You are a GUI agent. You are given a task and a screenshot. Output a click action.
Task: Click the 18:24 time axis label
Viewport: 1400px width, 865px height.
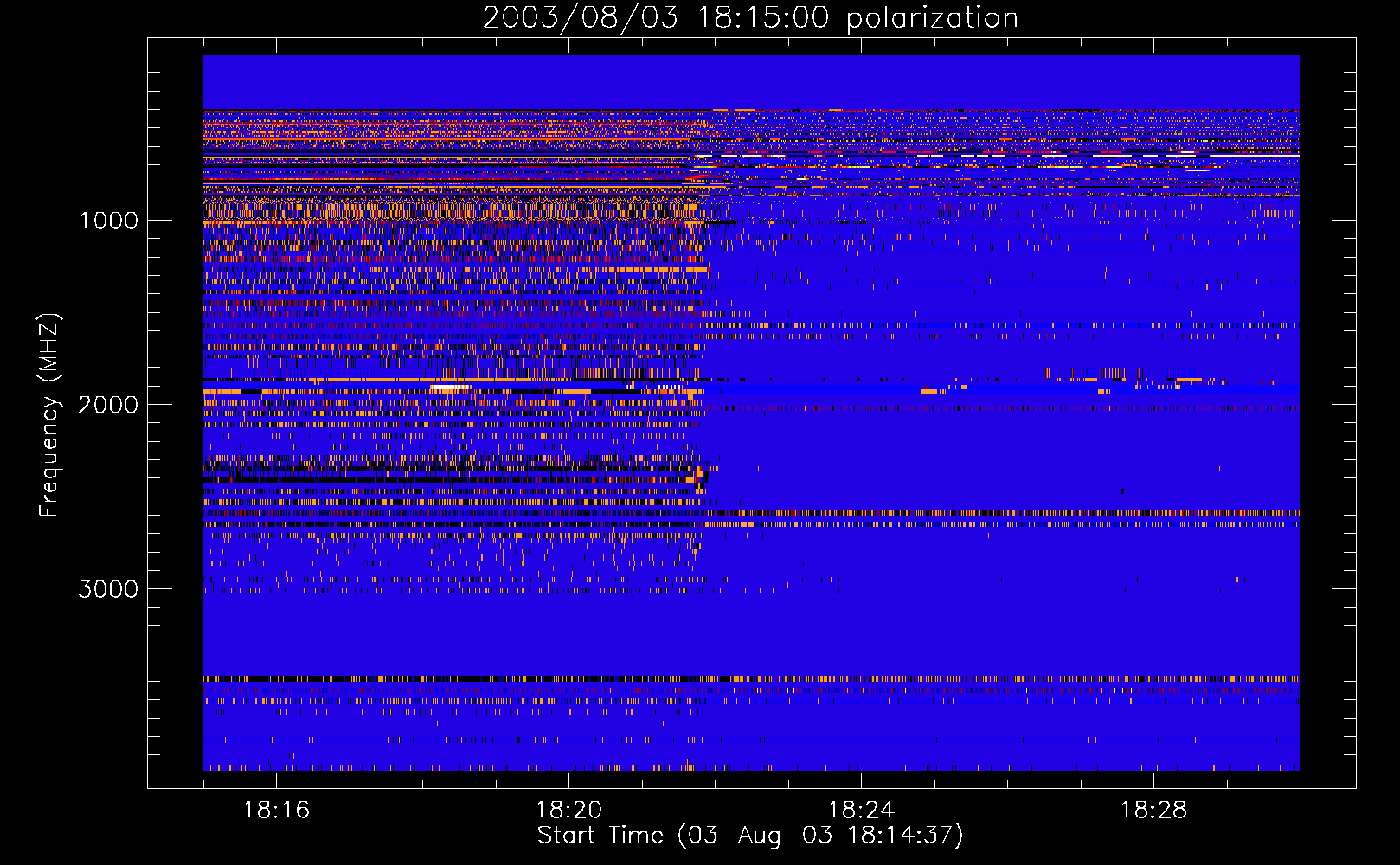[861, 810]
